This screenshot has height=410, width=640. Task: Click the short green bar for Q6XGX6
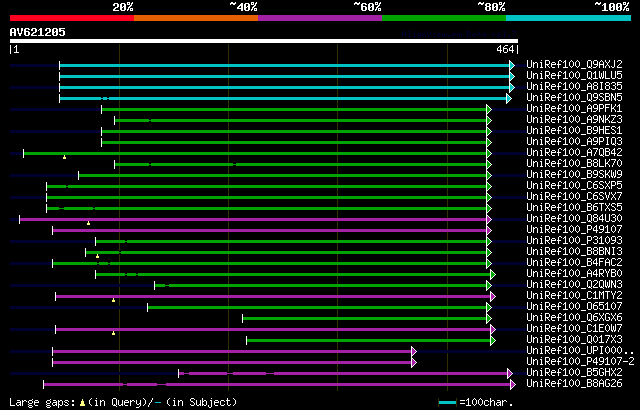click(364, 319)
